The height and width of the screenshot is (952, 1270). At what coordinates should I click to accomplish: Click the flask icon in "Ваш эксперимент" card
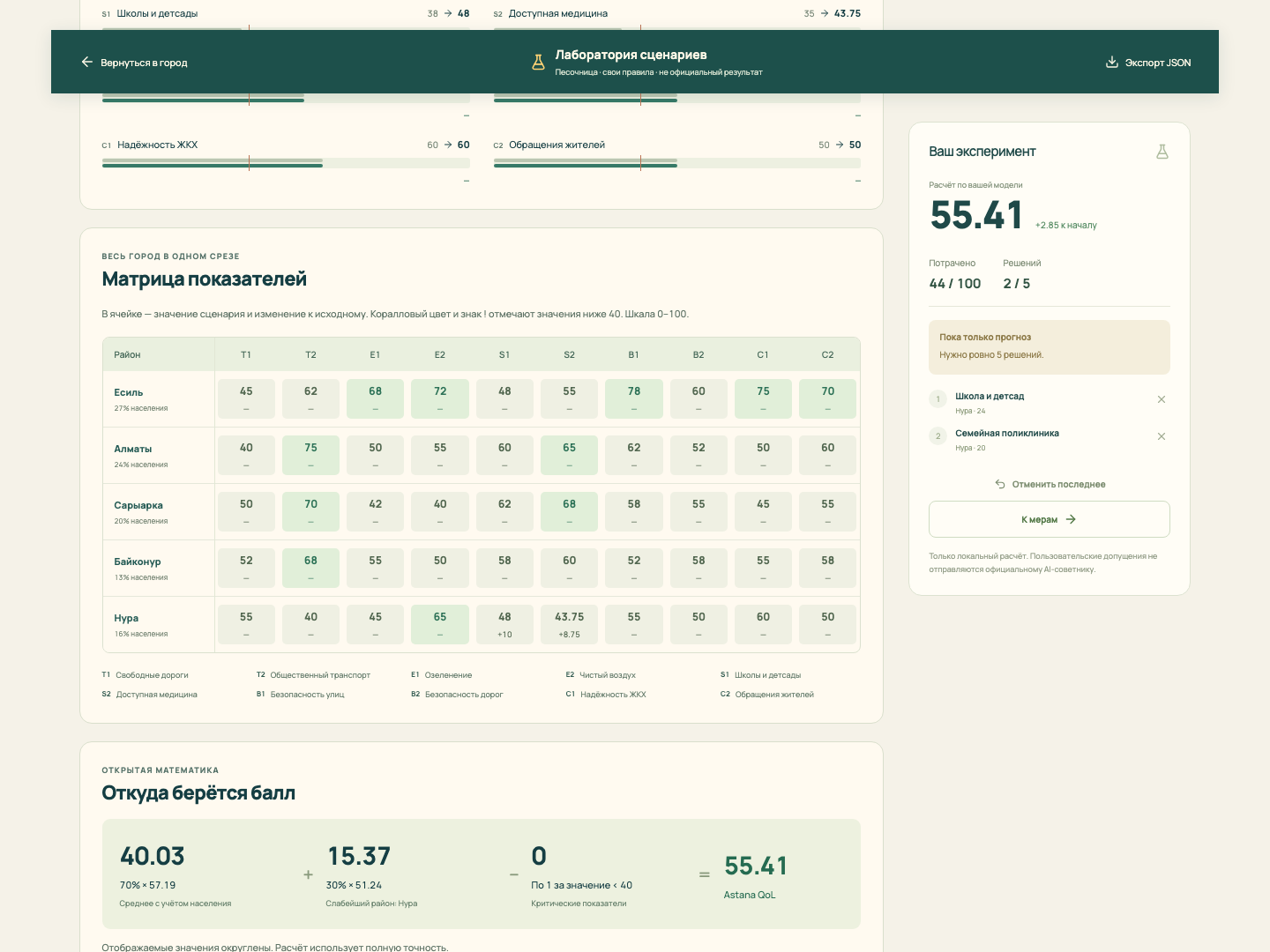[1162, 152]
